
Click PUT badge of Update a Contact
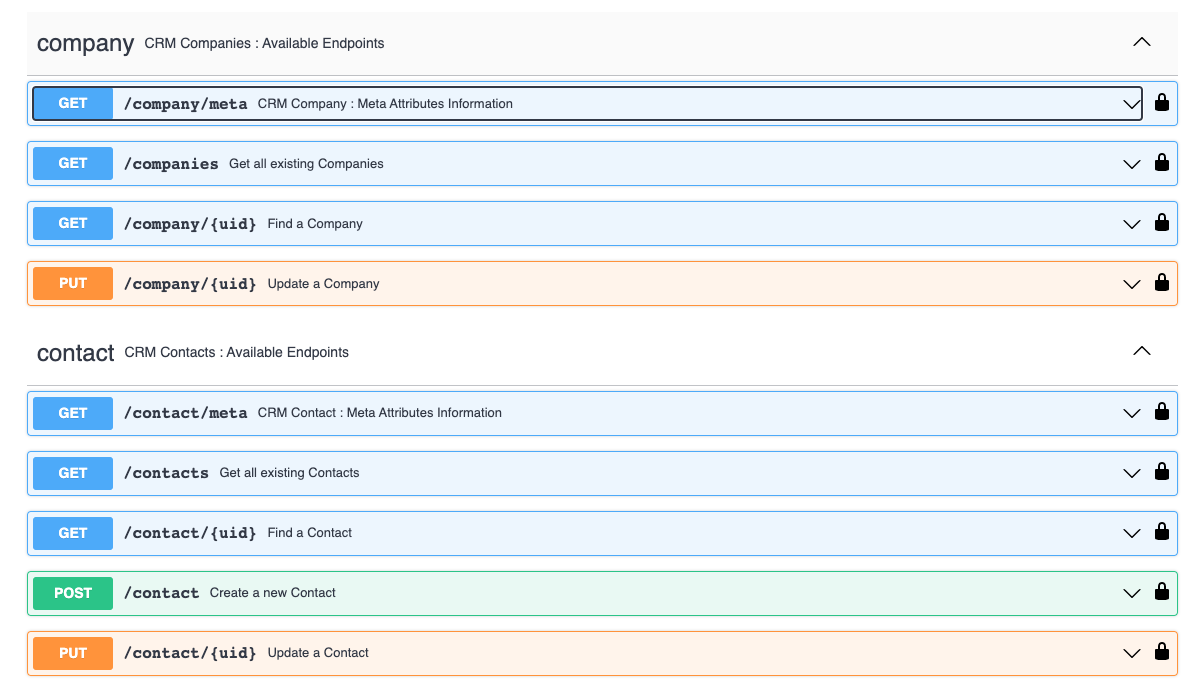pos(73,652)
